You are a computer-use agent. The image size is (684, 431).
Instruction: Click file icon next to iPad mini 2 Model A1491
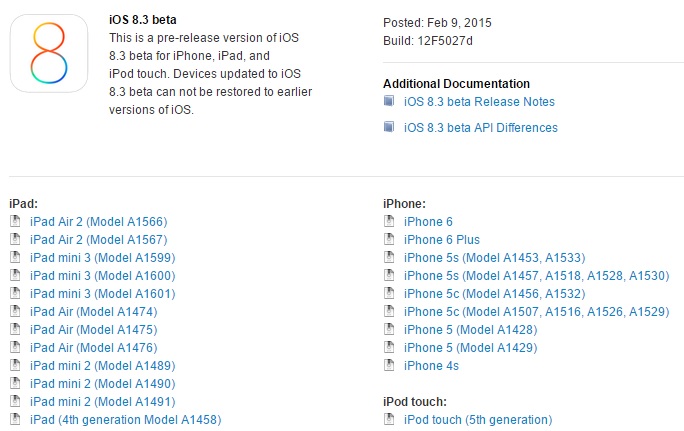pos(15,401)
